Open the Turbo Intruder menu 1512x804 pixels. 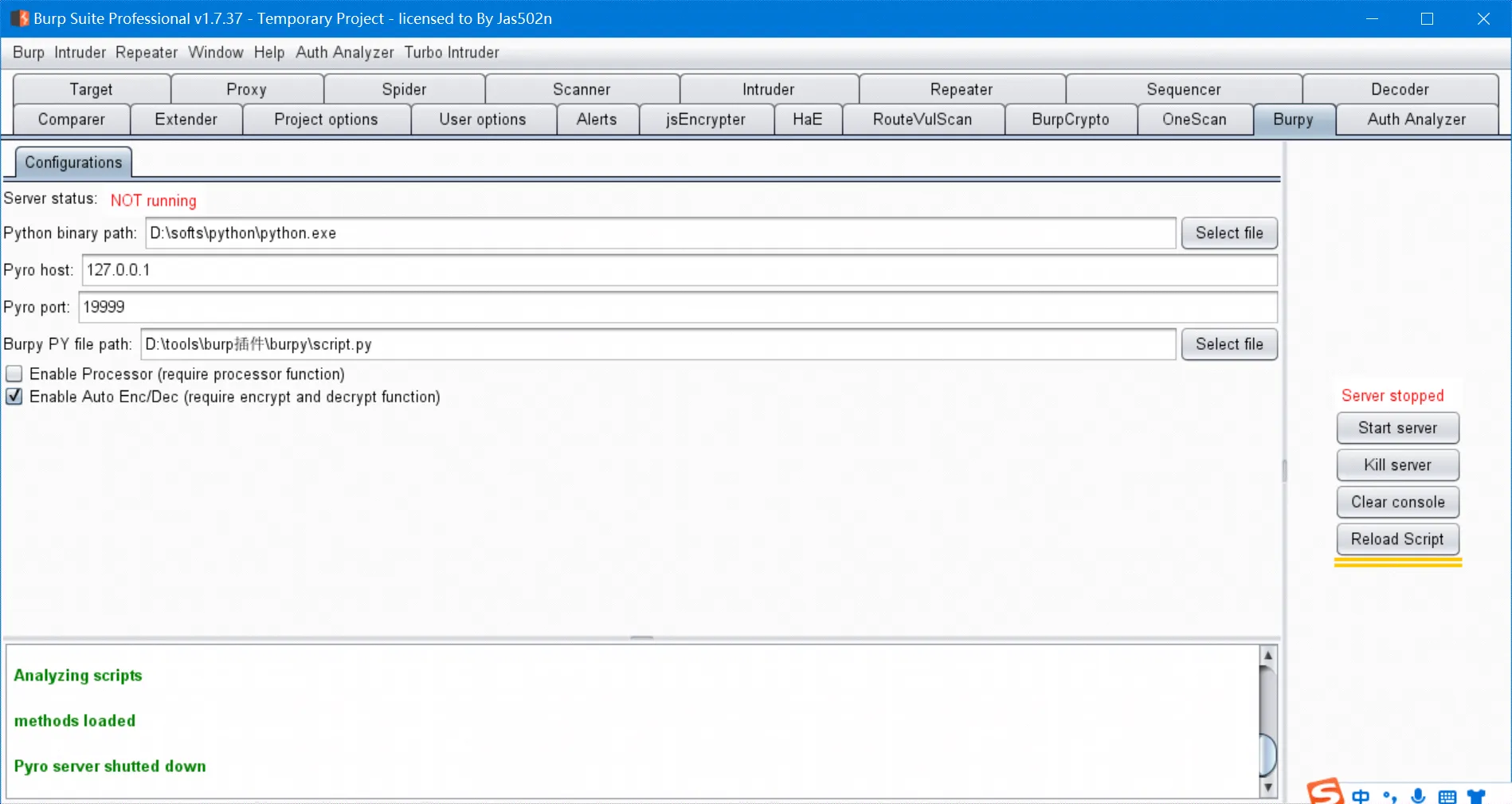pos(452,53)
